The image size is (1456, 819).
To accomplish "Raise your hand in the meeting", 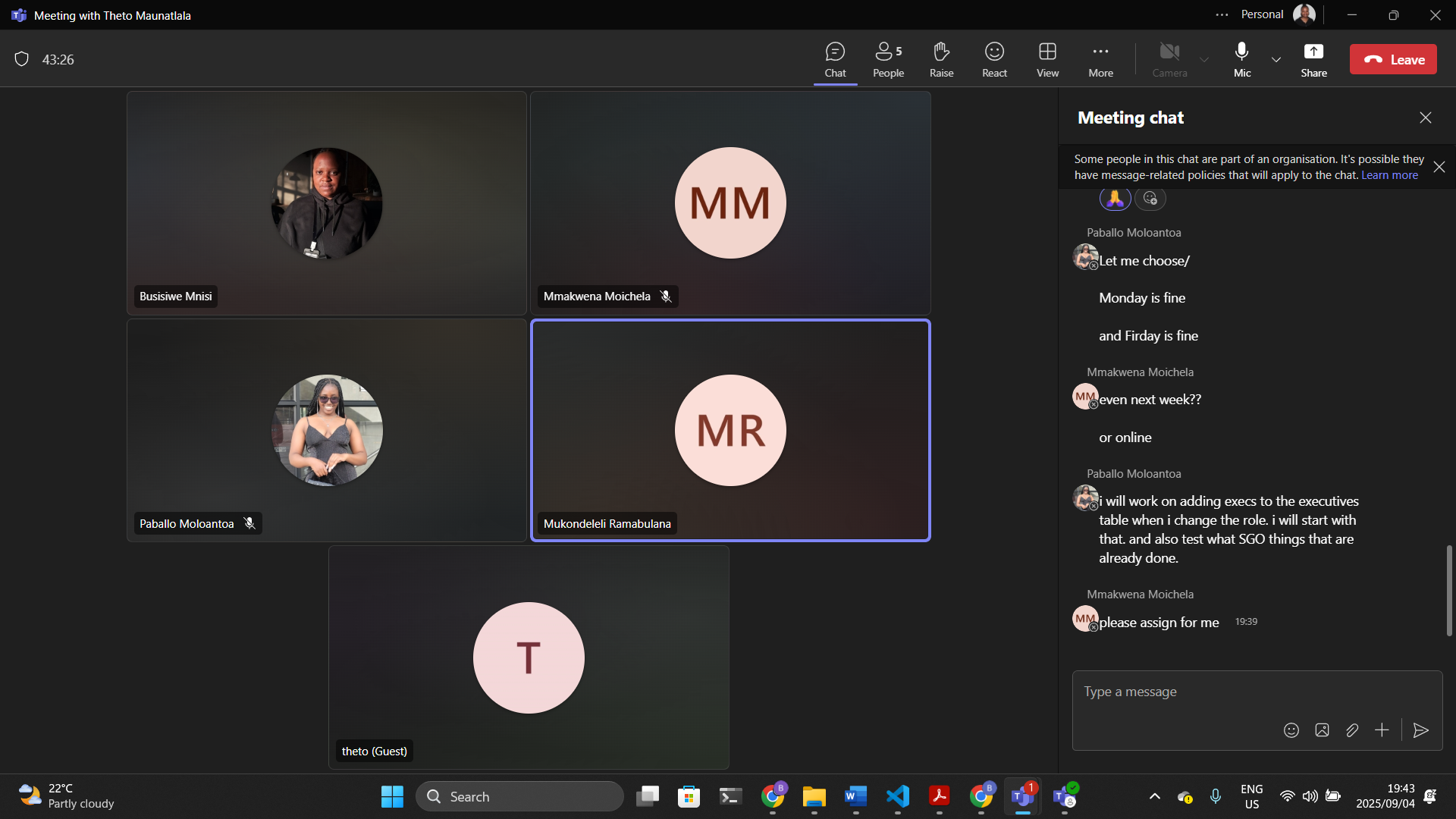I will pyautogui.click(x=941, y=60).
